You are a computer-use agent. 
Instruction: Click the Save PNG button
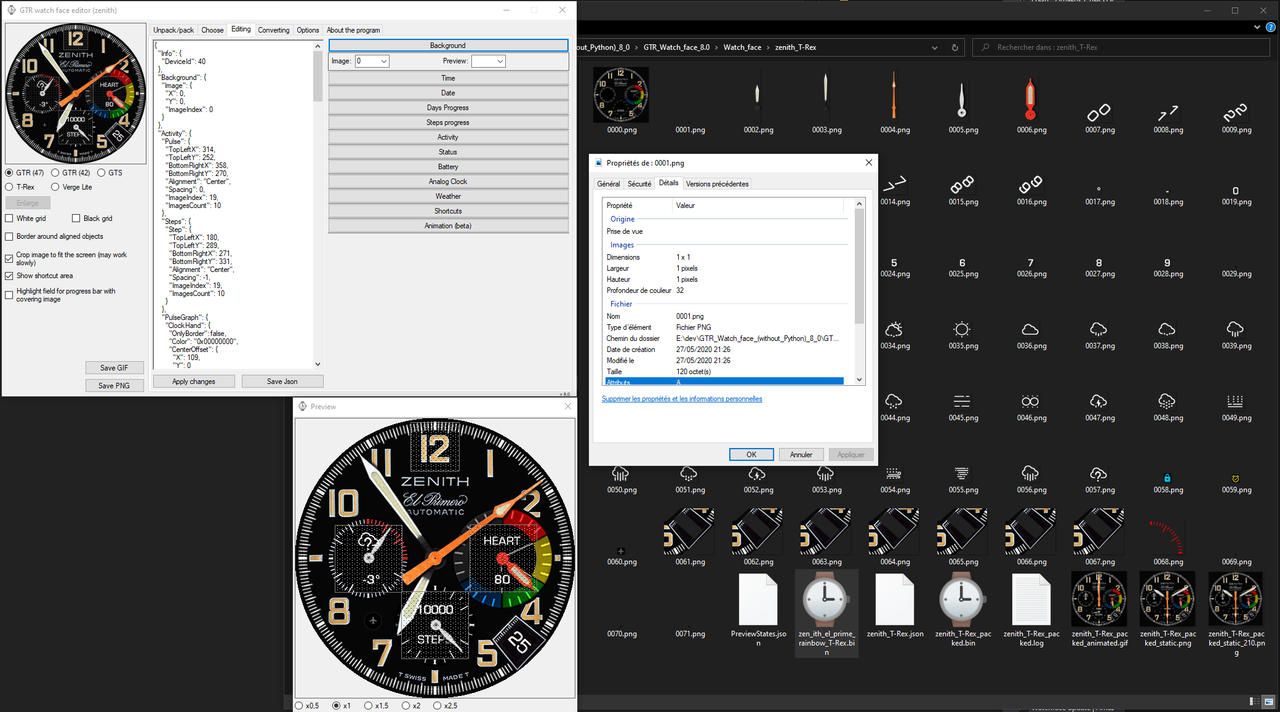(114, 385)
